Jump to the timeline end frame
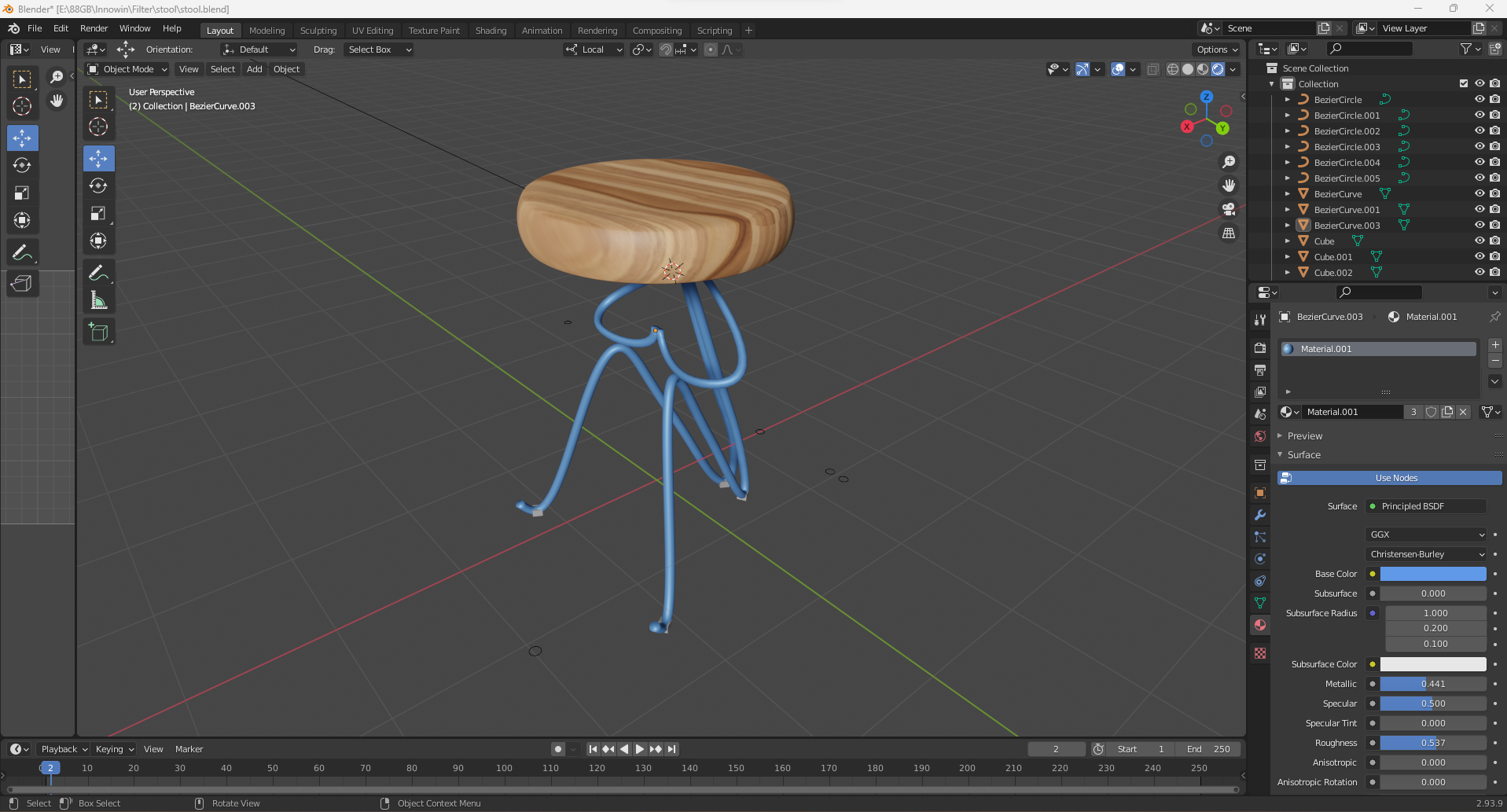The image size is (1507, 812). [671, 749]
